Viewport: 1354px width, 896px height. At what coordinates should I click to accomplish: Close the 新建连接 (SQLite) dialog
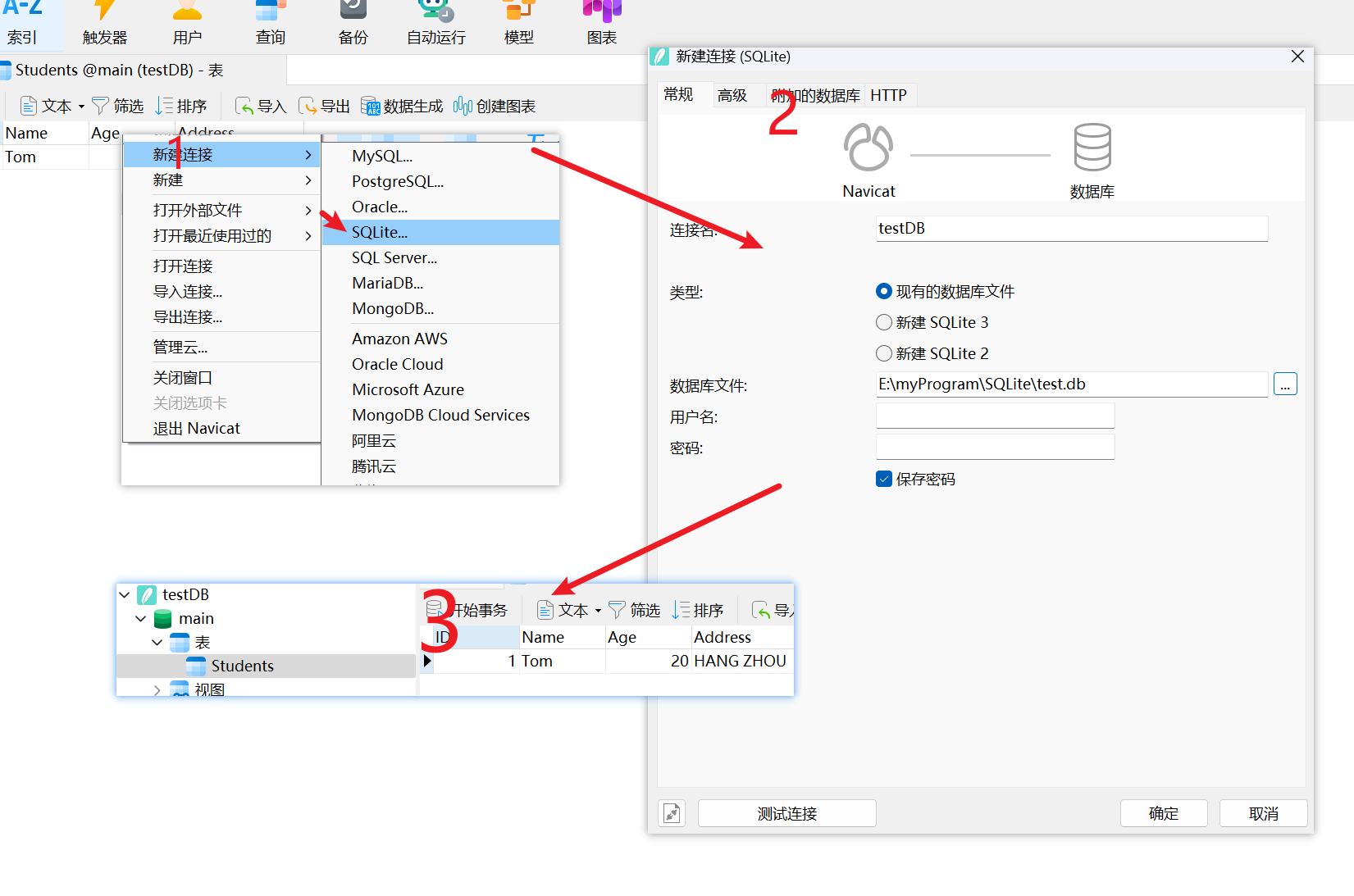click(1297, 57)
